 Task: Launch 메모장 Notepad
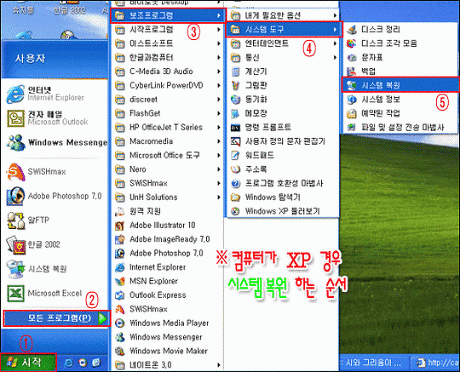point(283,113)
